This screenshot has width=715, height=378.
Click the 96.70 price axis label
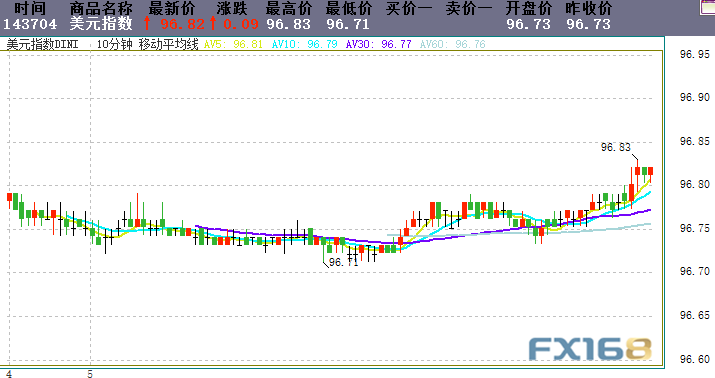coord(695,272)
